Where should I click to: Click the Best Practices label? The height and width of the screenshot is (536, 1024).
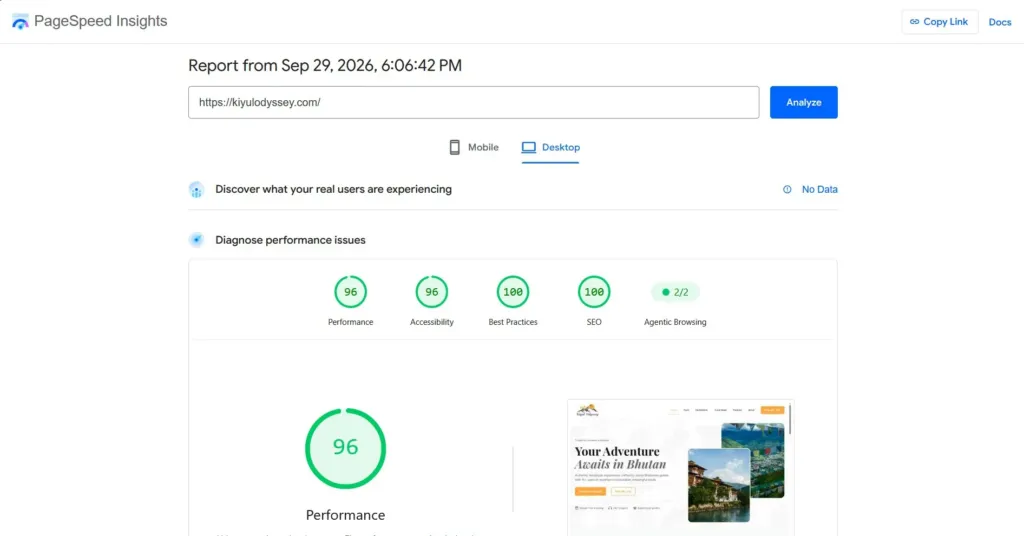click(513, 322)
